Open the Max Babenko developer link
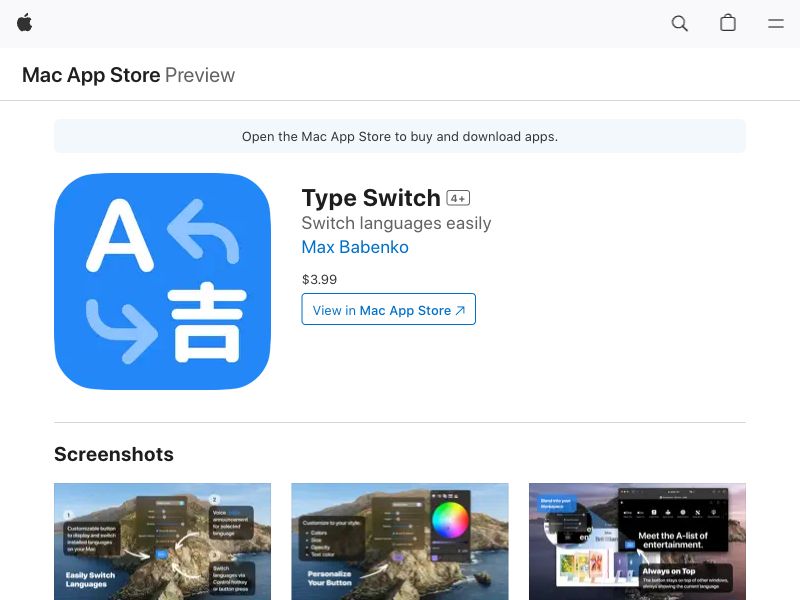This screenshot has height=600, width=800. pos(355,247)
